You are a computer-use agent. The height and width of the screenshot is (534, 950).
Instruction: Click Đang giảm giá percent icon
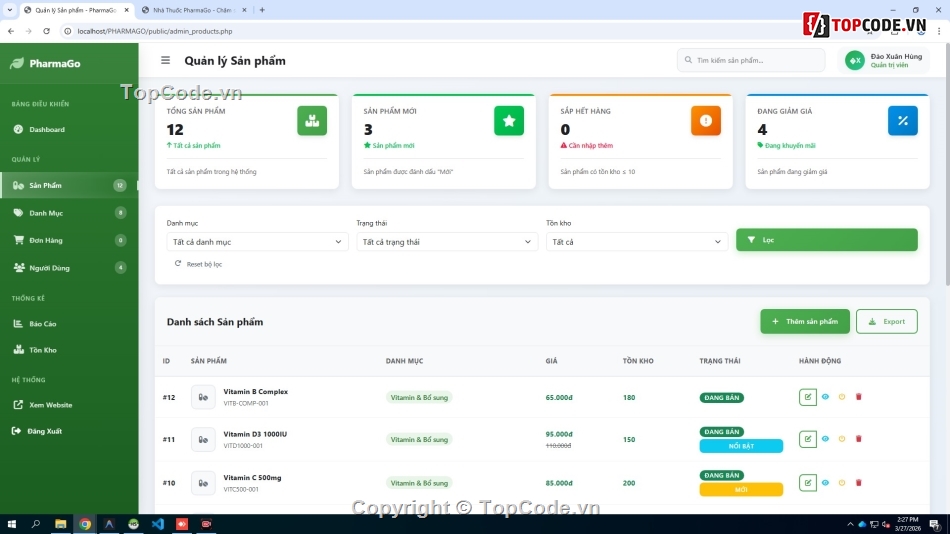point(903,121)
